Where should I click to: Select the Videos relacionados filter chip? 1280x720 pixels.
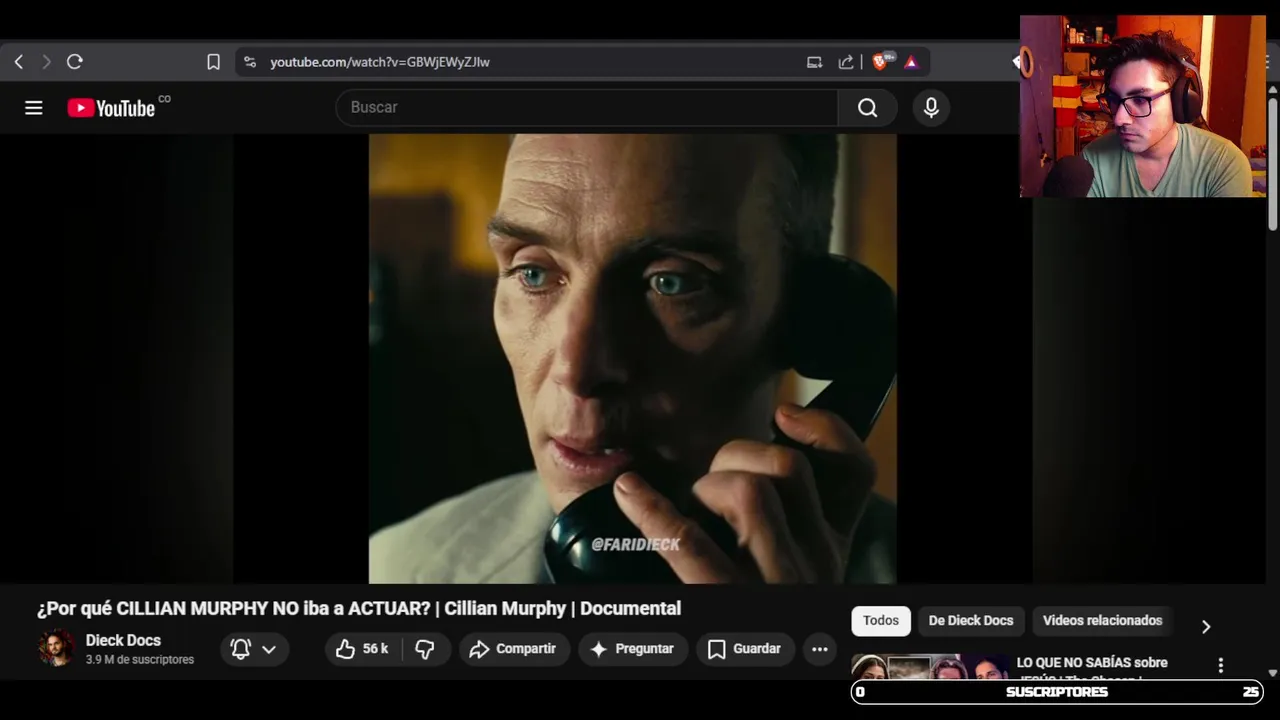[1102, 621]
